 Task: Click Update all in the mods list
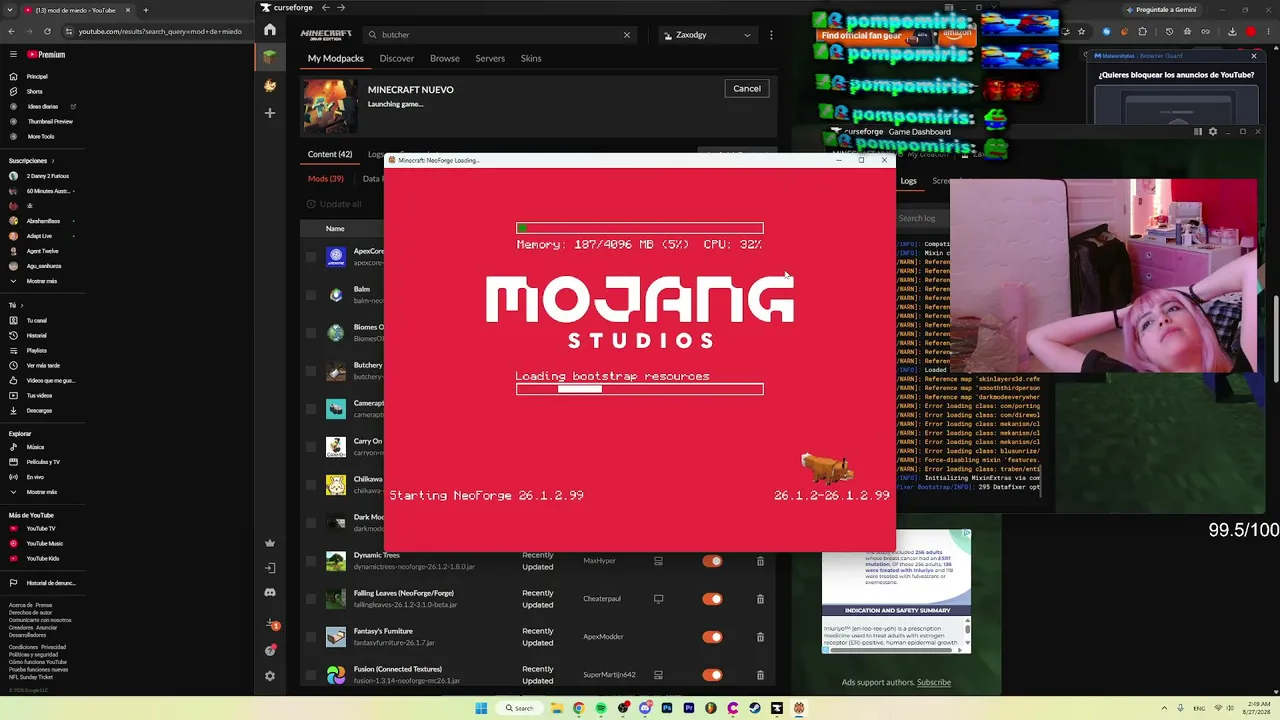(x=334, y=204)
